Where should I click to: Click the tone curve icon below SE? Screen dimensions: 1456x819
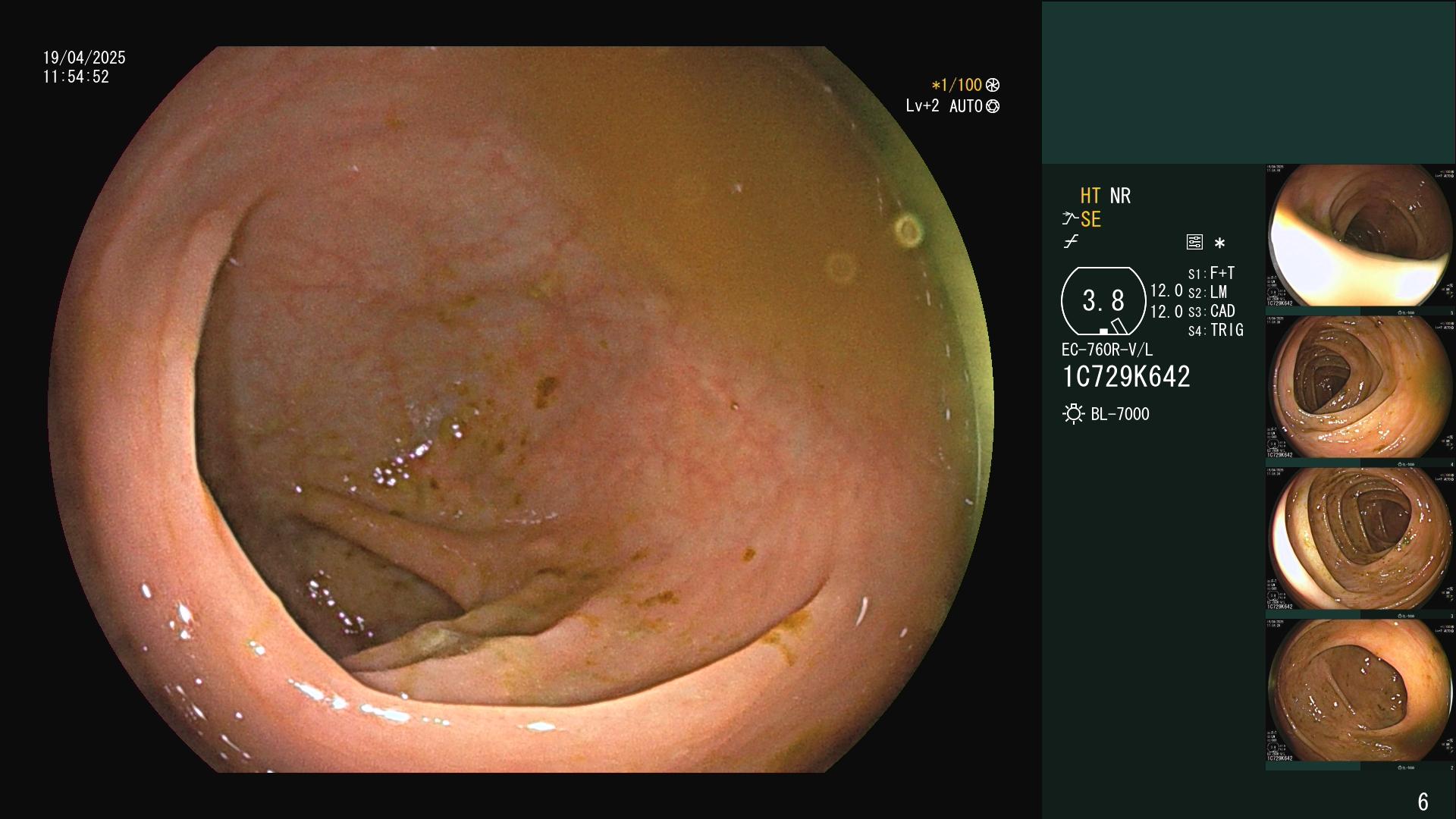click(1071, 242)
